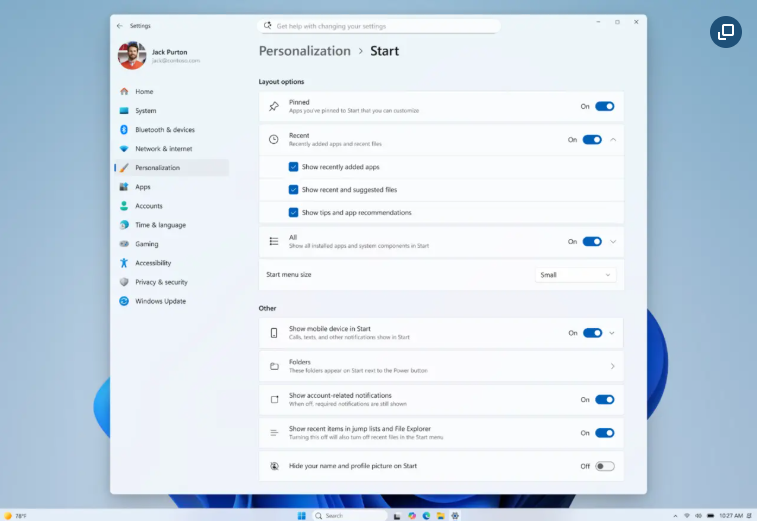The image size is (757, 521).
Task: Open Accessibility settings category
Action: click(171, 263)
